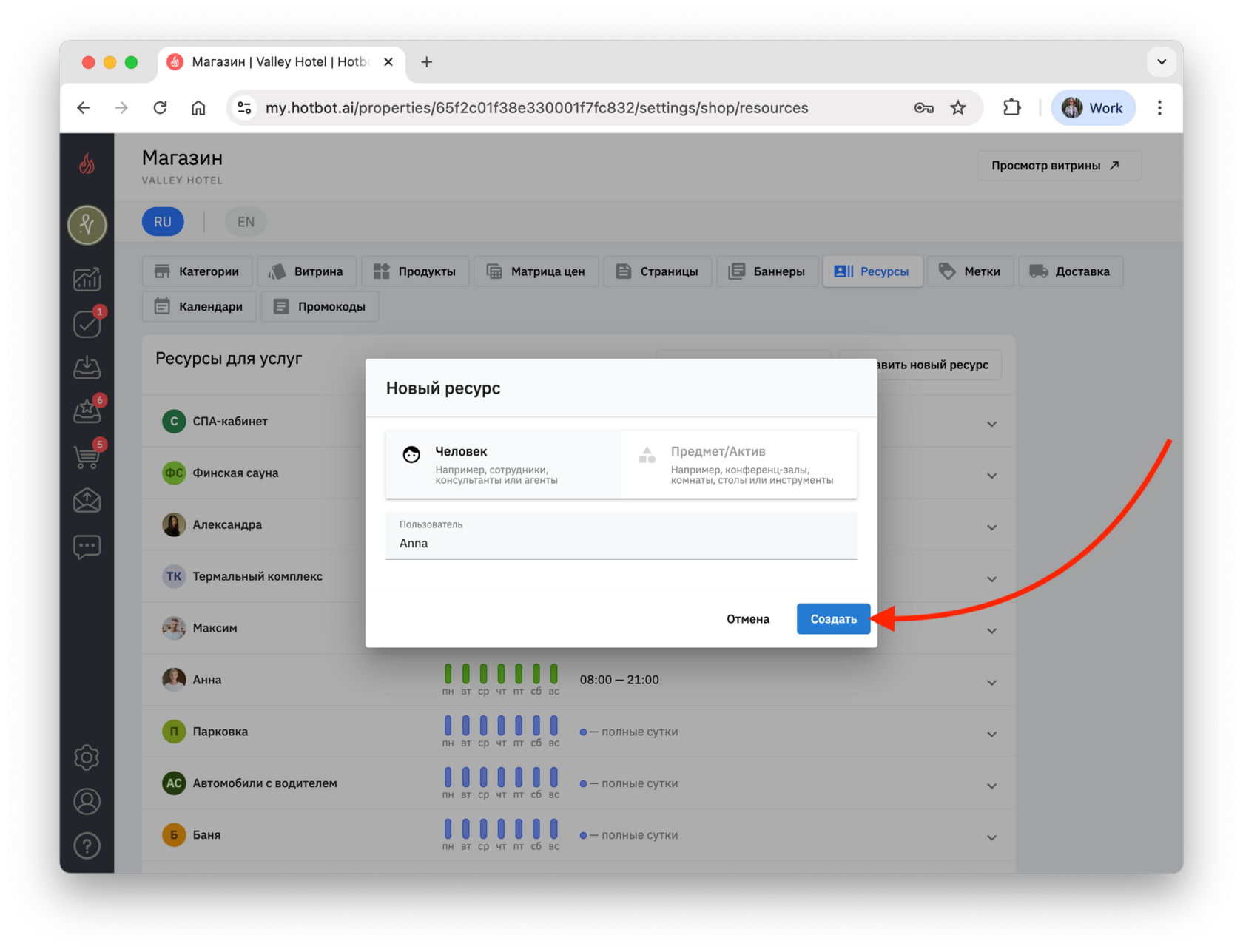
Task: Open the user profile sidebar icon
Action: pyautogui.click(x=87, y=801)
